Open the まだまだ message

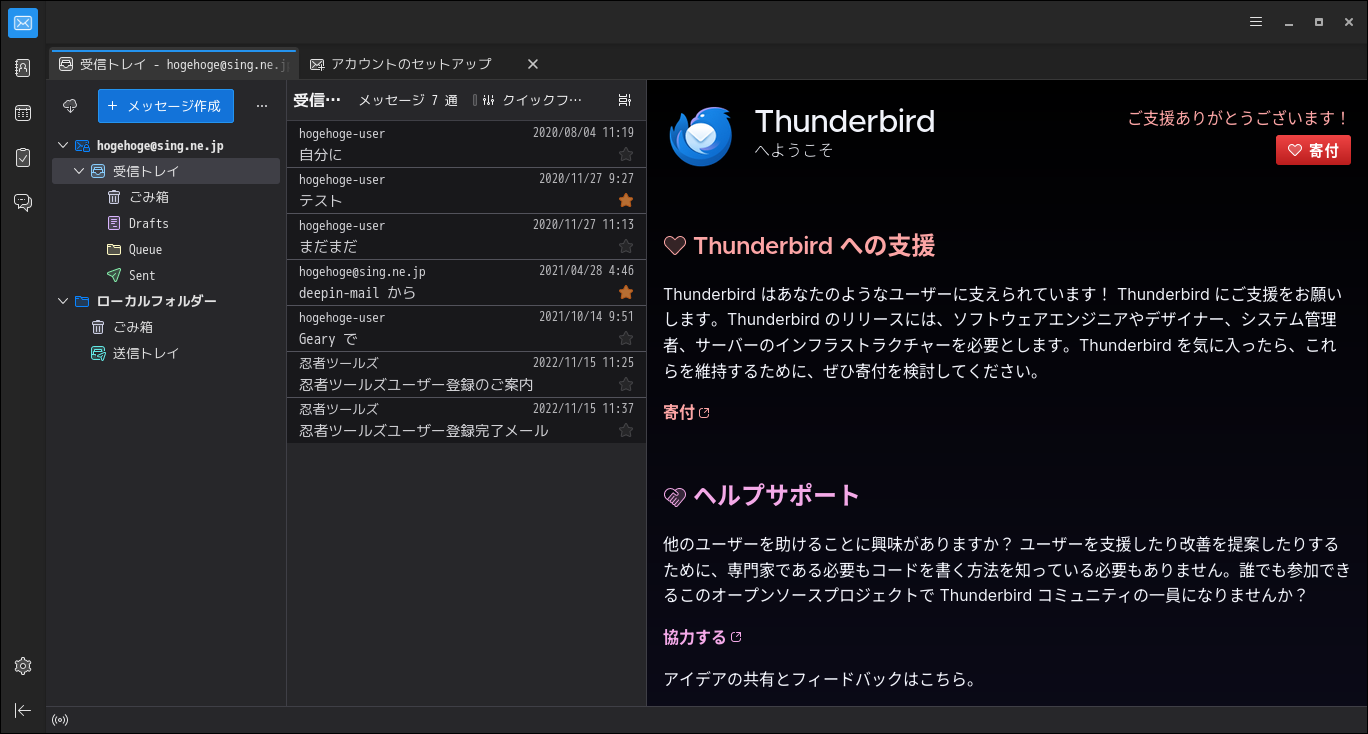(466, 236)
